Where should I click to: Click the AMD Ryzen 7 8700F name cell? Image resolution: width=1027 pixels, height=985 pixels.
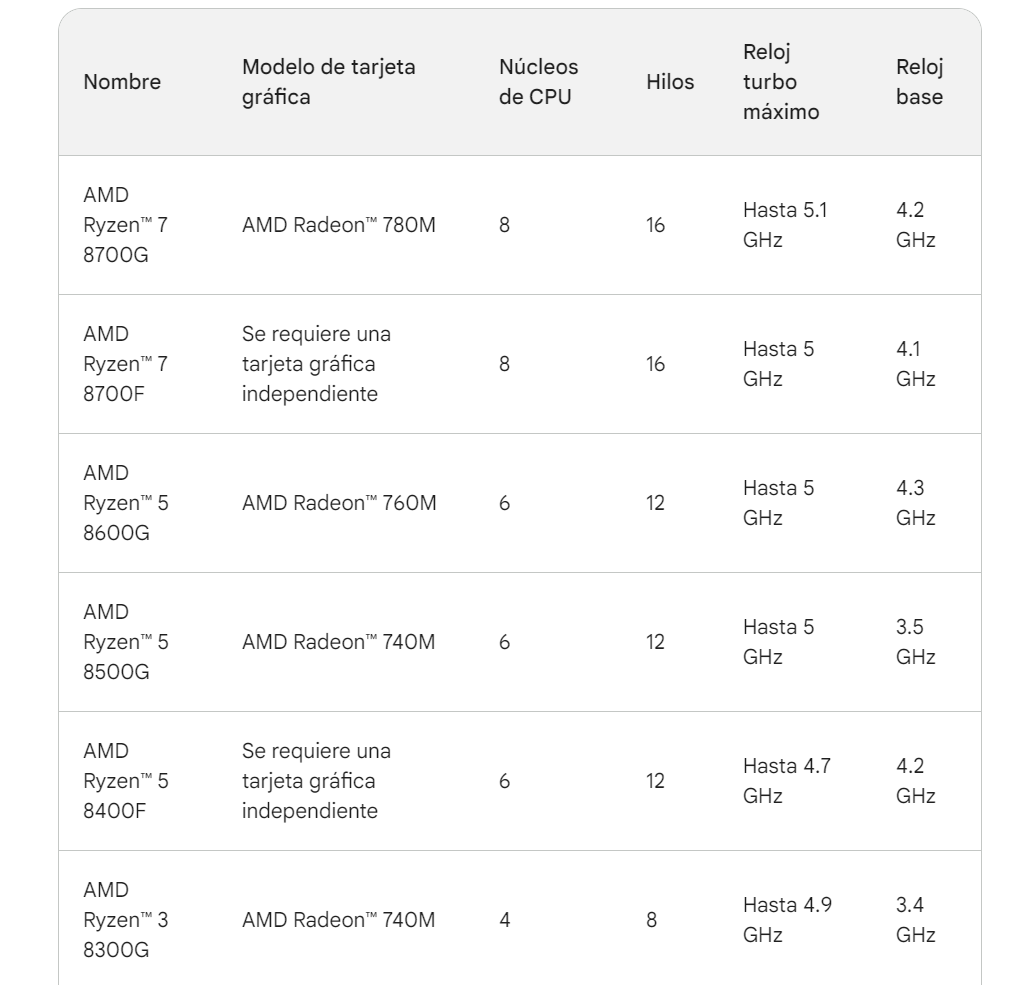126,363
